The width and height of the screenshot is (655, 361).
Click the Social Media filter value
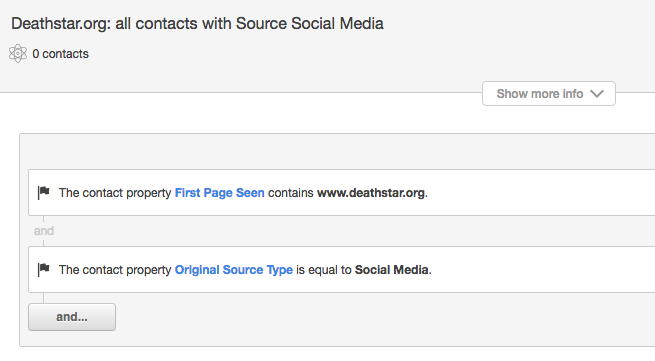pyautogui.click(x=391, y=269)
